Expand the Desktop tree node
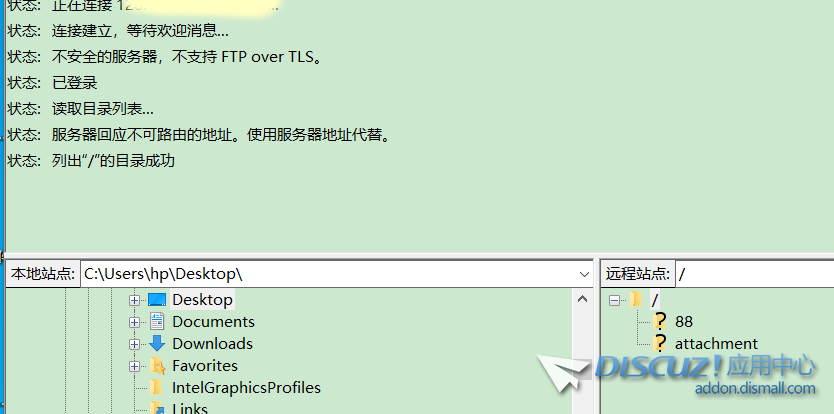Image resolution: width=834 pixels, height=414 pixels. (x=134, y=300)
